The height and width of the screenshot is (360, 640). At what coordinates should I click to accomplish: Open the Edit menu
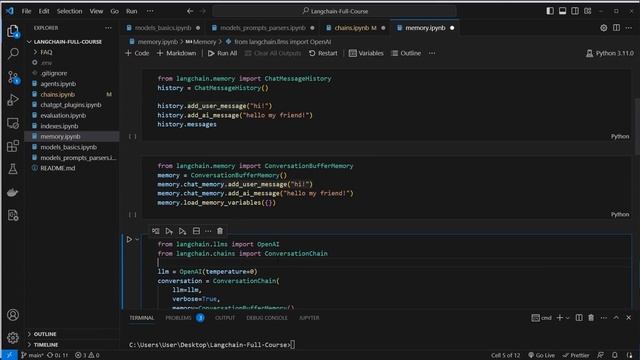pos(44,11)
